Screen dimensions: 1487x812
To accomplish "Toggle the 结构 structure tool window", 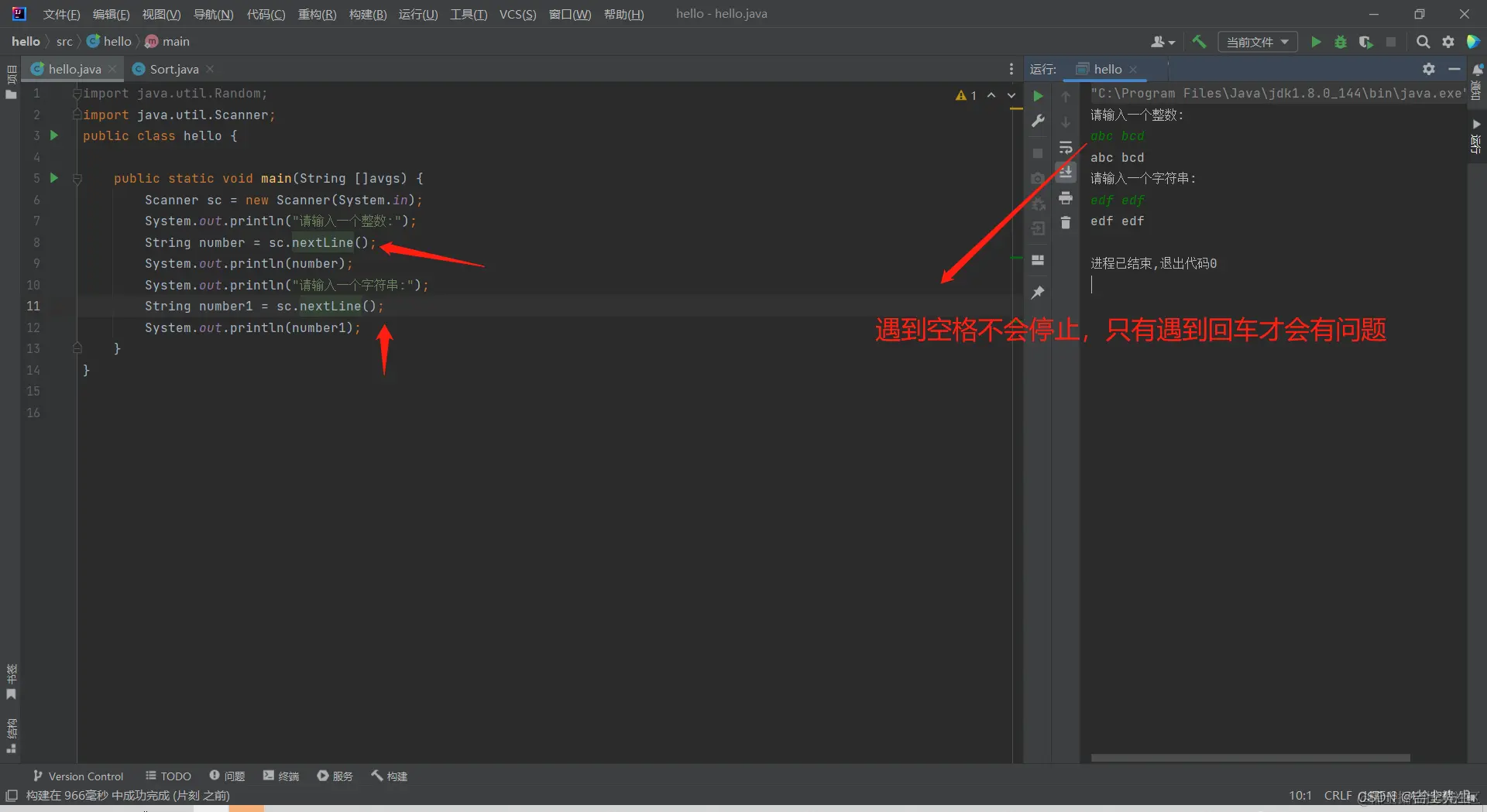I will point(11,736).
